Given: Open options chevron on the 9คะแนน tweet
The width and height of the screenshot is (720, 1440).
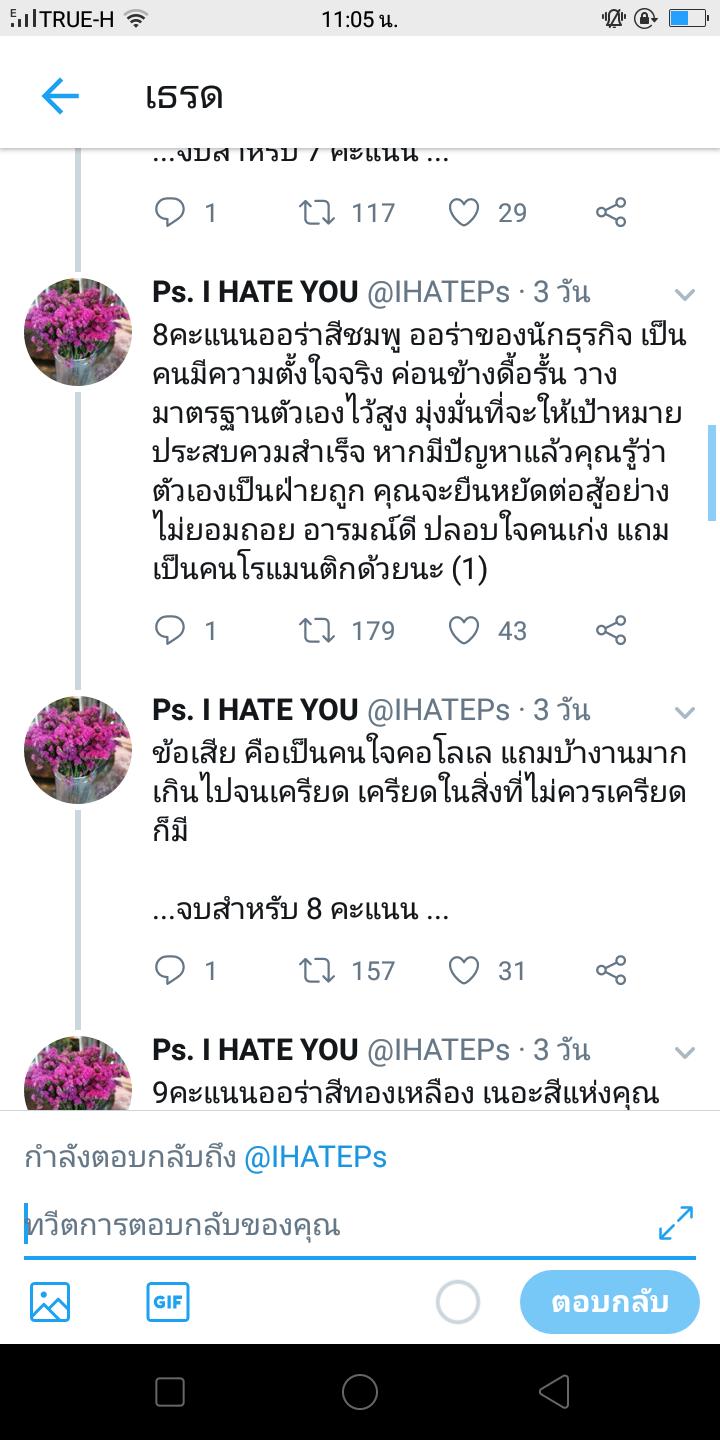Looking at the screenshot, I should [x=685, y=1051].
